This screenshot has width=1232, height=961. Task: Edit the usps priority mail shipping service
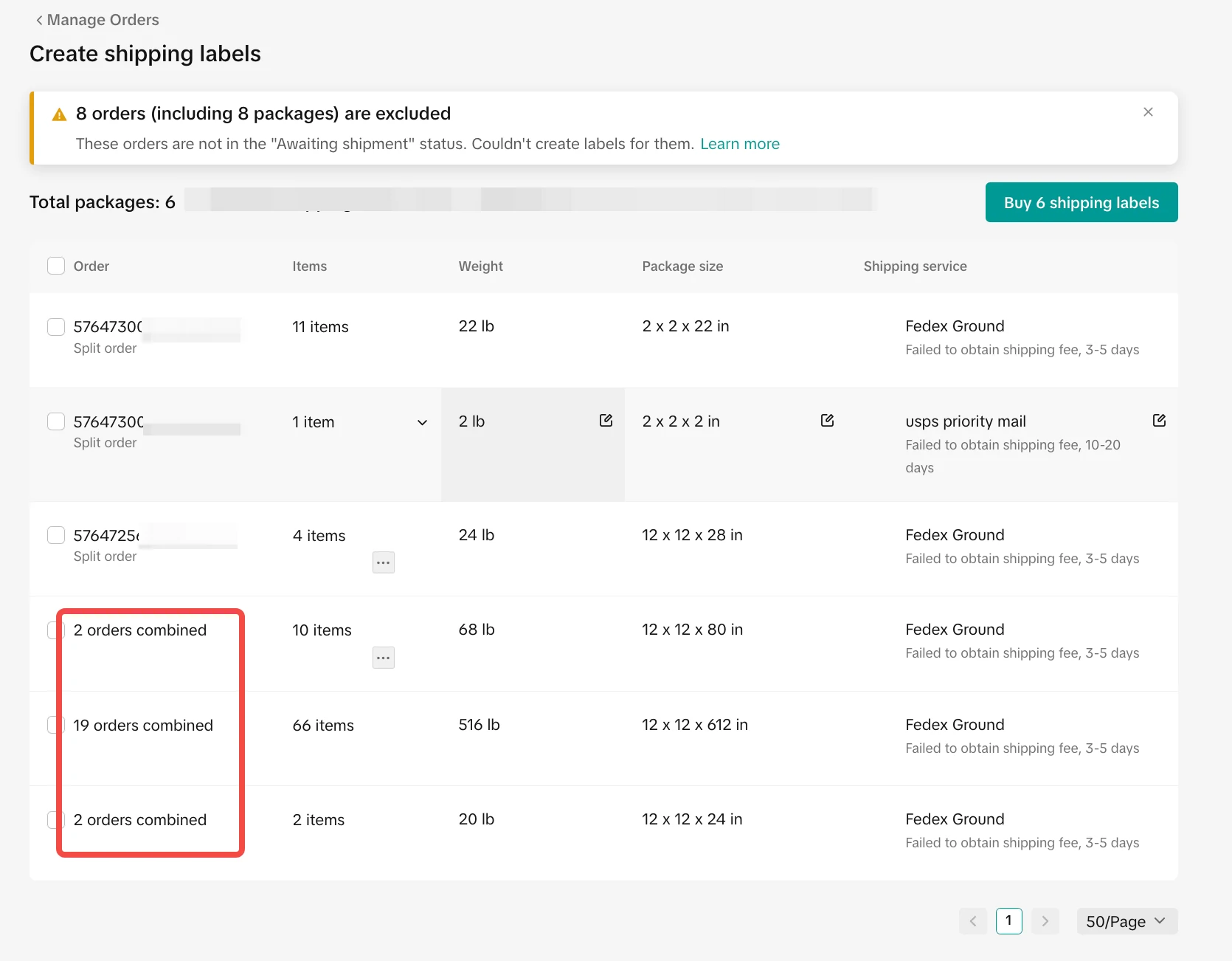(1159, 421)
